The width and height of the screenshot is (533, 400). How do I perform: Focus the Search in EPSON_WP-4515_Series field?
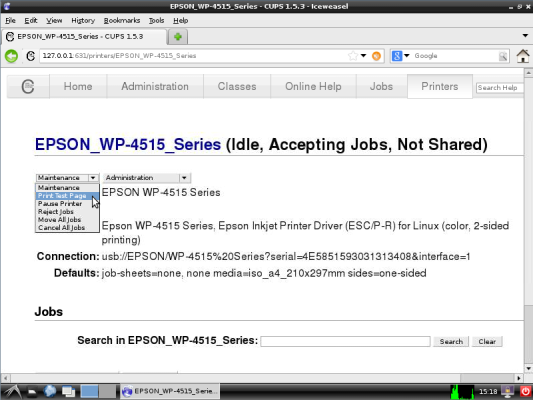345,342
